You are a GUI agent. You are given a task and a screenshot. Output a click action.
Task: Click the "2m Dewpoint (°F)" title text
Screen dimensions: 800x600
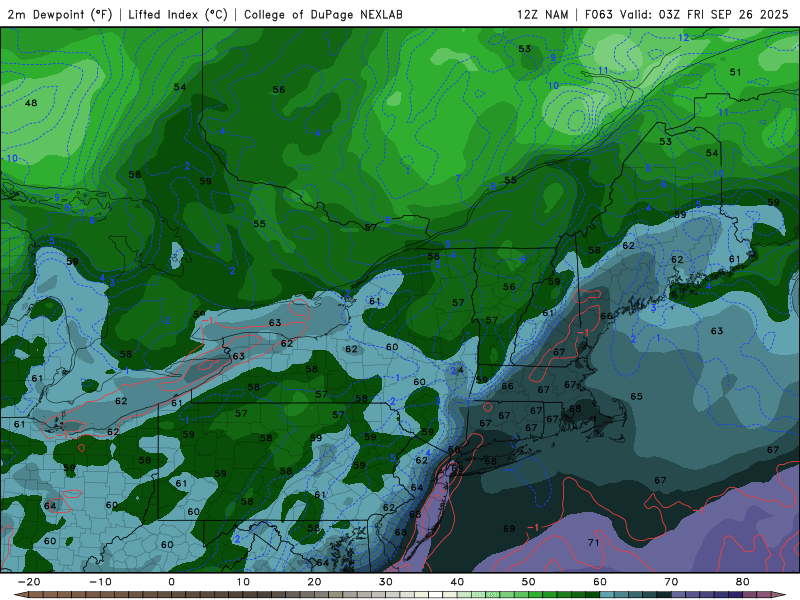[59, 14]
